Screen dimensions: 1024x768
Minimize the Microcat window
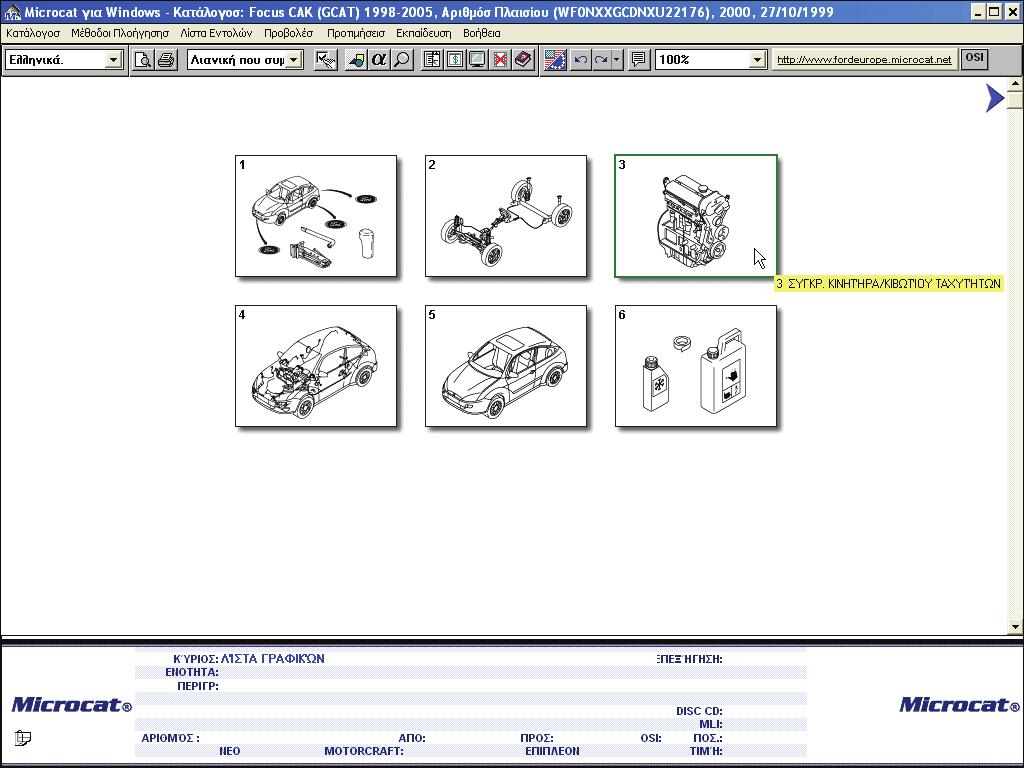(x=978, y=12)
